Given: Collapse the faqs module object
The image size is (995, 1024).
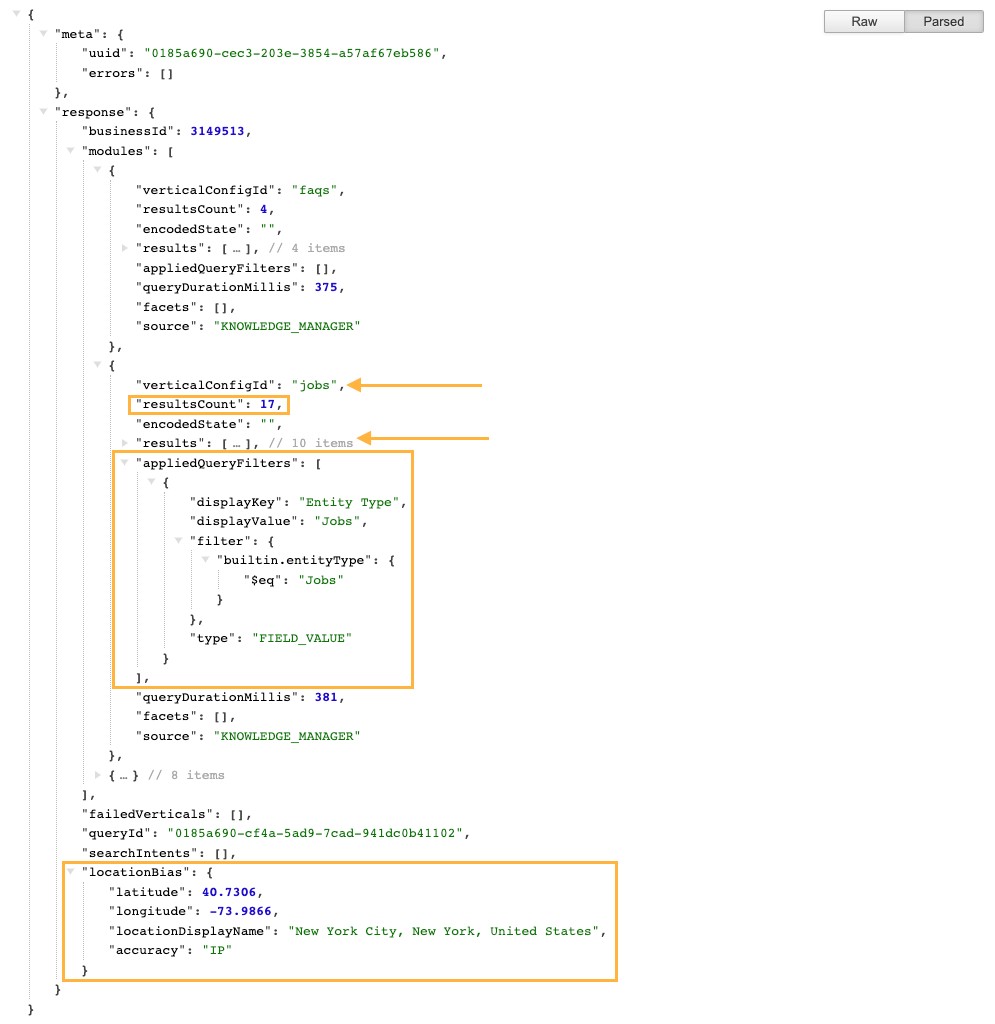Looking at the screenshot, I should coord(97,169).
